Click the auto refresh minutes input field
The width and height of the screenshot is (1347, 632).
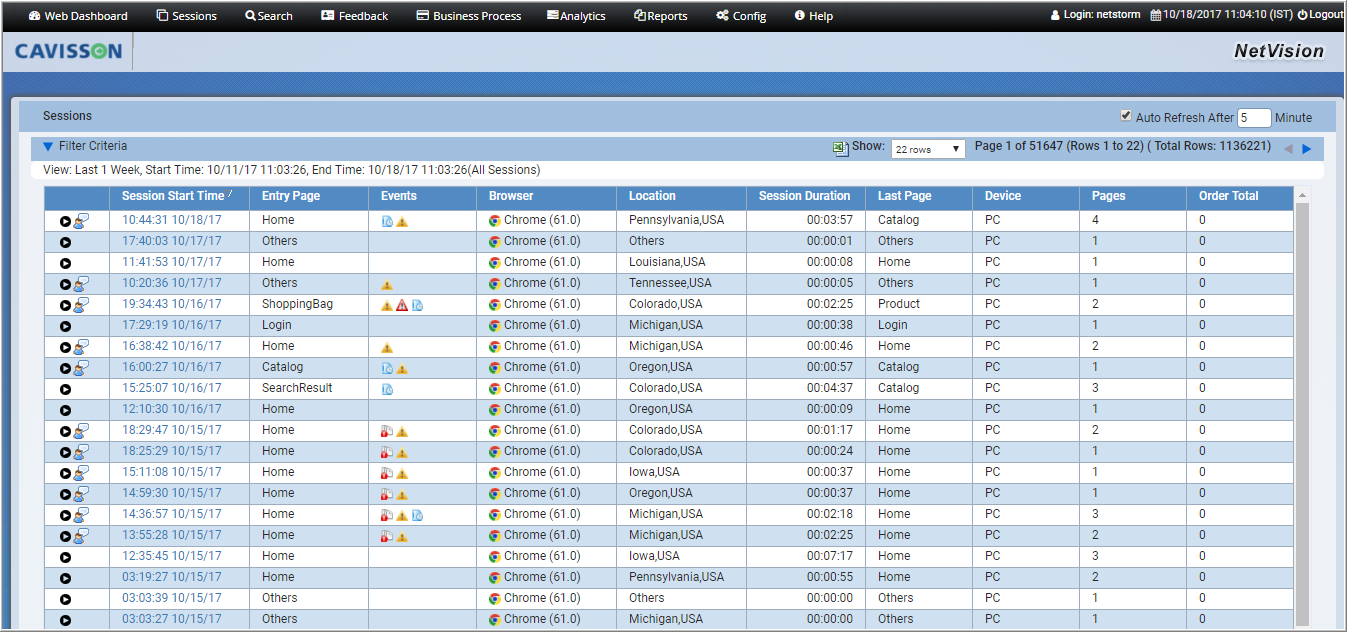(1254, 118)
